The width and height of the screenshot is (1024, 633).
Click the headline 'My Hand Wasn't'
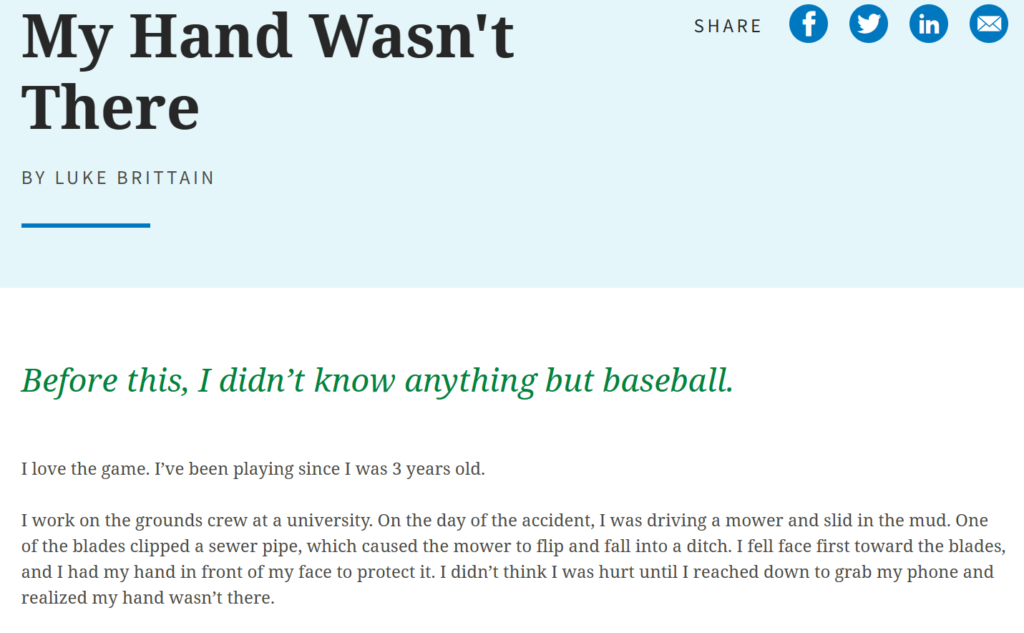point(268,37)
